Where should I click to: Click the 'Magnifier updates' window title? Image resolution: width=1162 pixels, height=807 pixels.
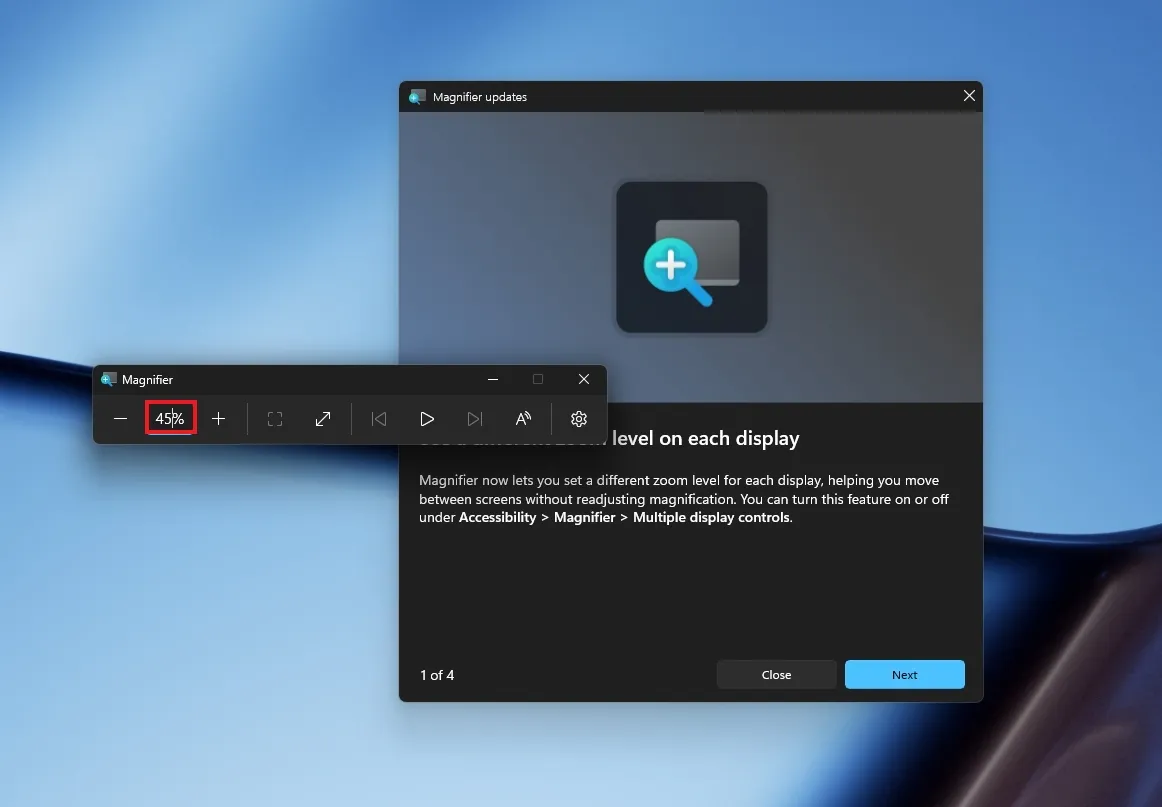pos(479,97)
